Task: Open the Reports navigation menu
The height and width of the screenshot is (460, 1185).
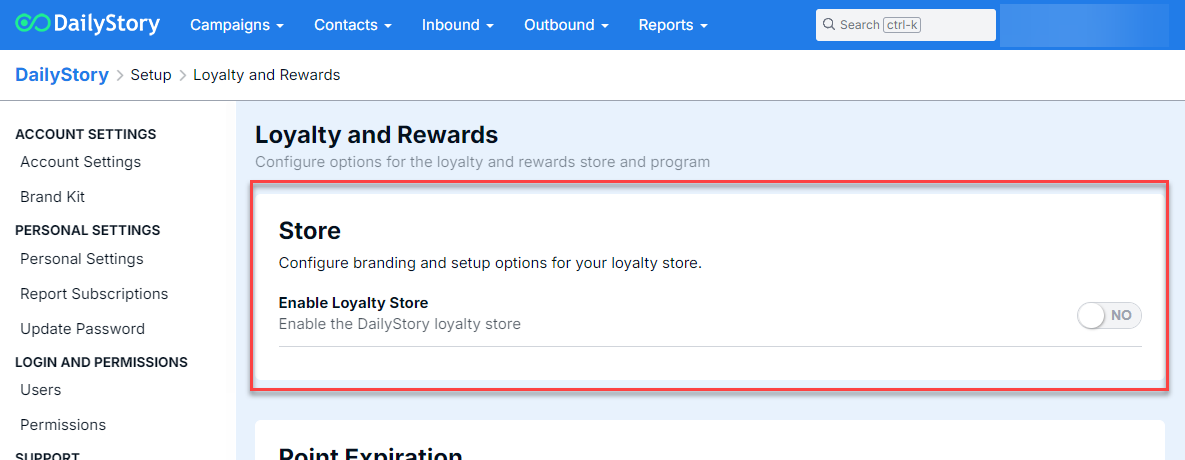Action: coord(673,25)
